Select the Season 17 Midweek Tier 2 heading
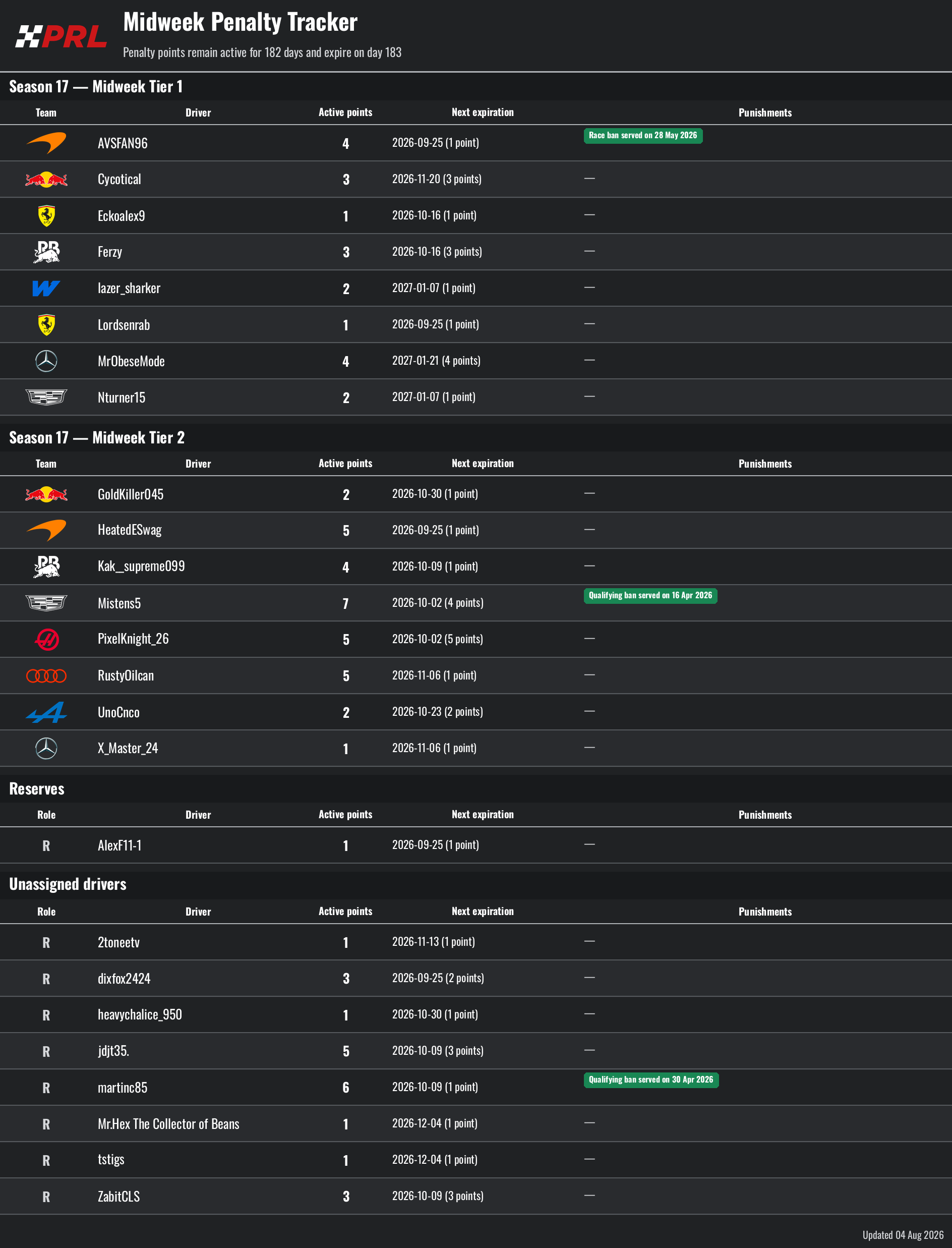 point(97,437)
